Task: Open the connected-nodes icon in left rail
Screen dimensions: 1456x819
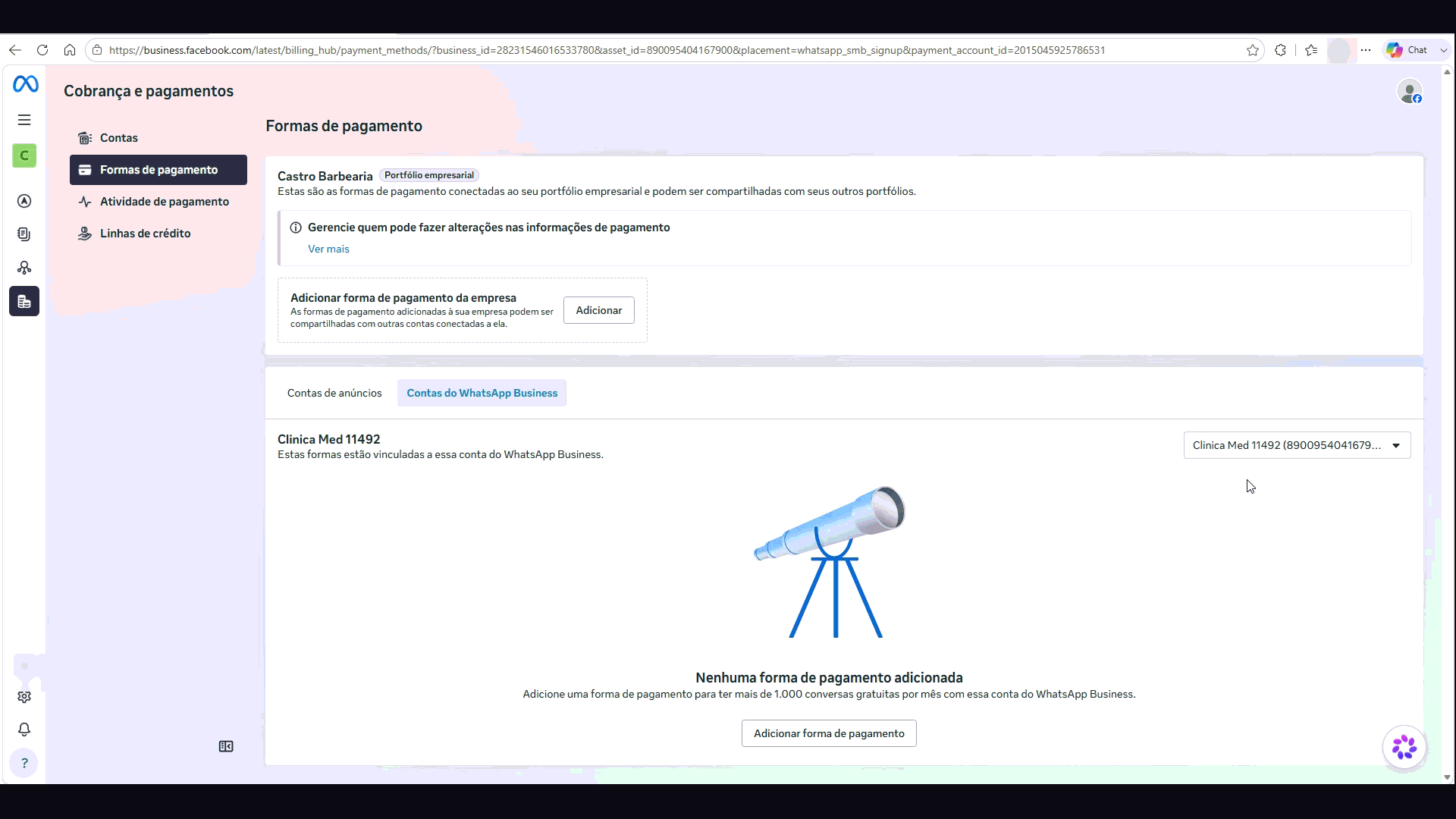Action: (x=24, y=268)
